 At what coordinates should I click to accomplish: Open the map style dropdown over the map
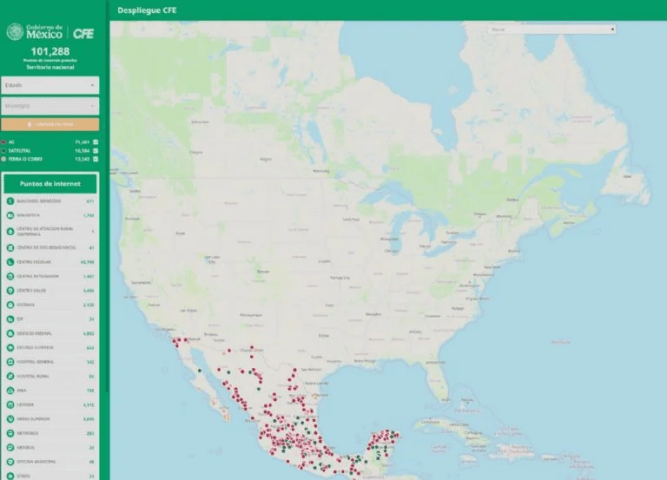[x=552, y=29]
